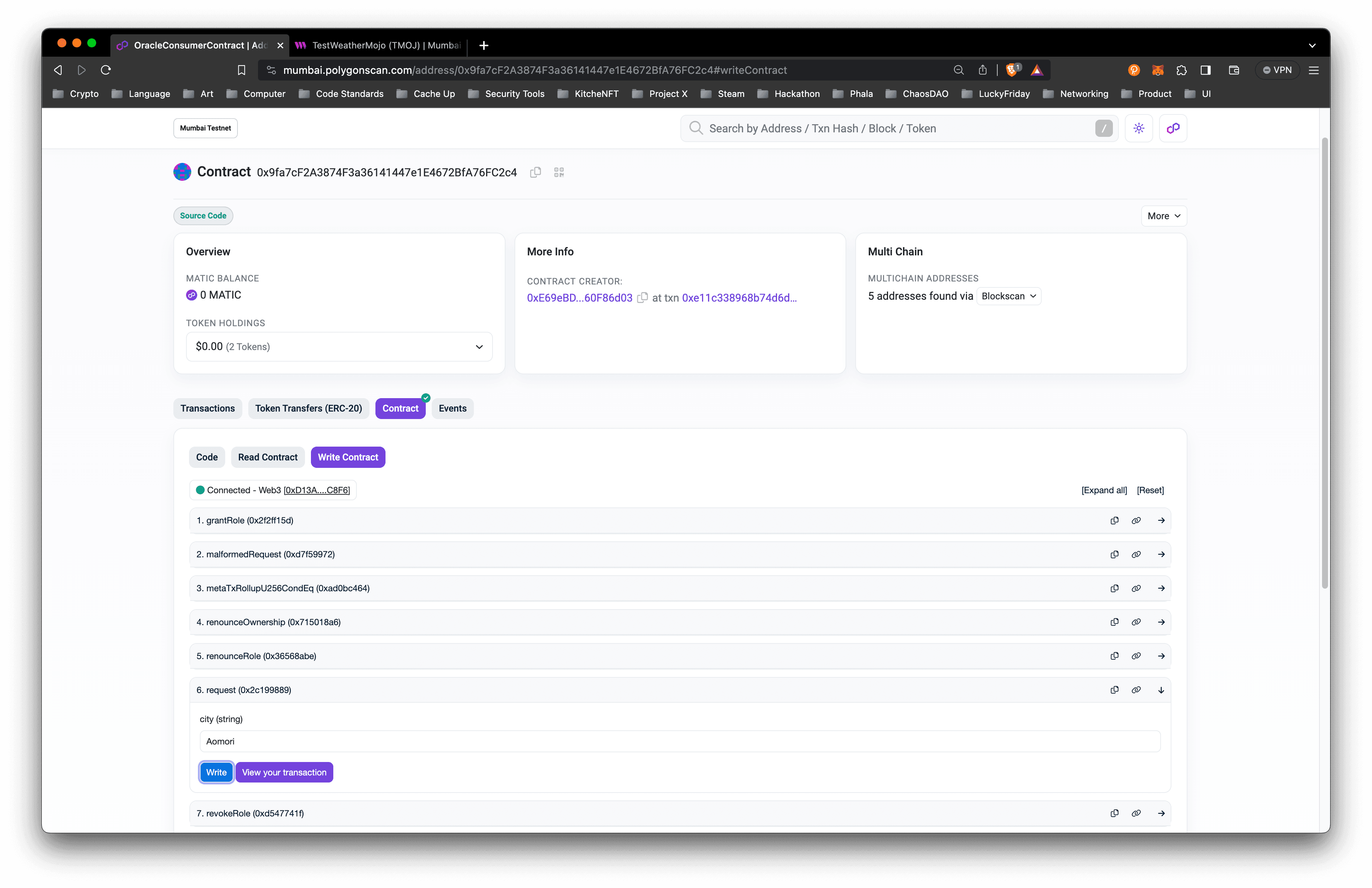The image size is (1372, 888).
Task: Copy the grantRole method name icon
Action: point(1114,520)
